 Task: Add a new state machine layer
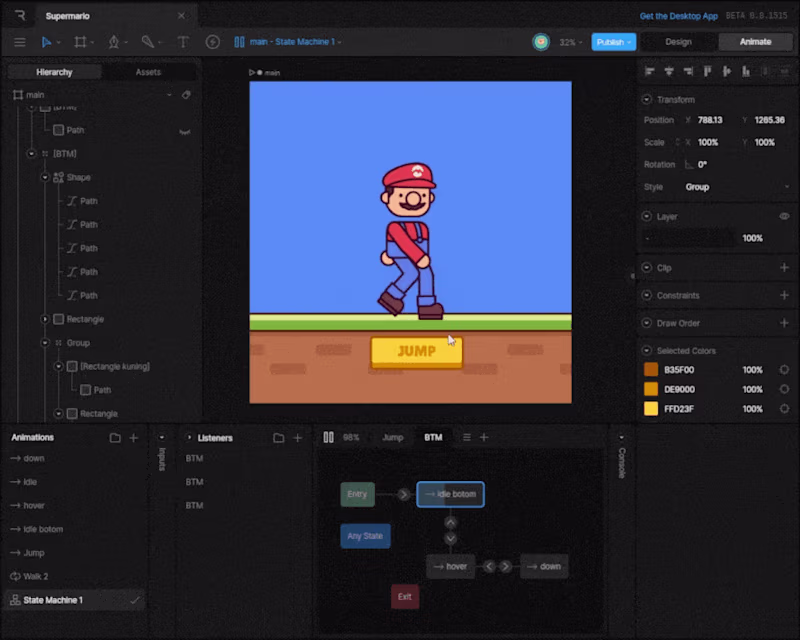(484, 437)
